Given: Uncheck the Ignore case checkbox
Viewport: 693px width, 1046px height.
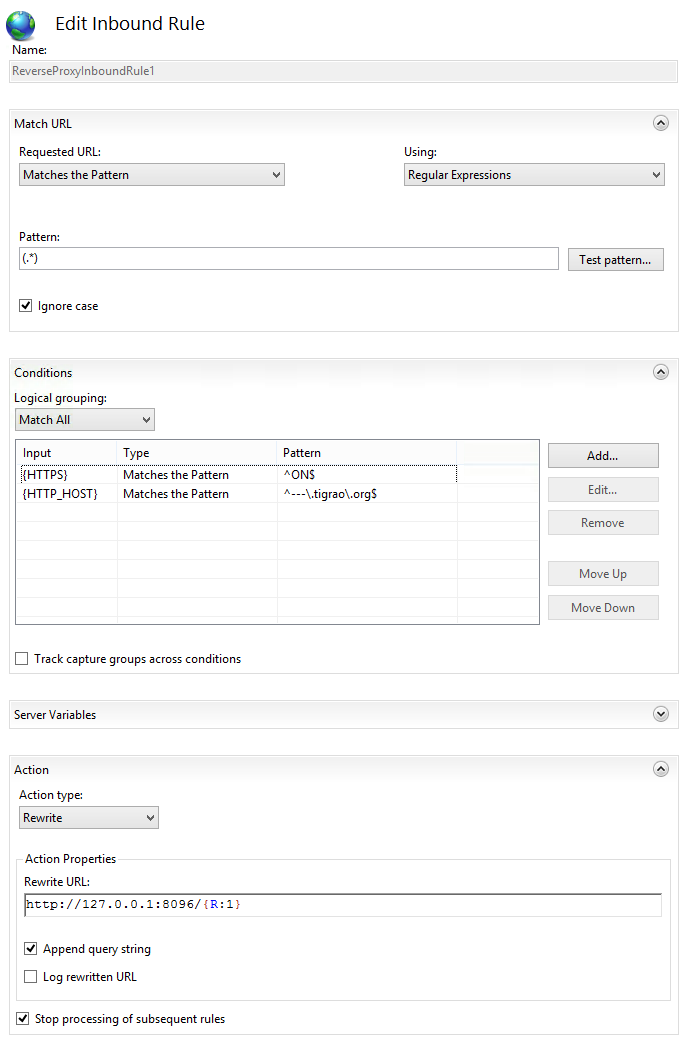Looking at the screenshot, I should click(x=25, y=306).
